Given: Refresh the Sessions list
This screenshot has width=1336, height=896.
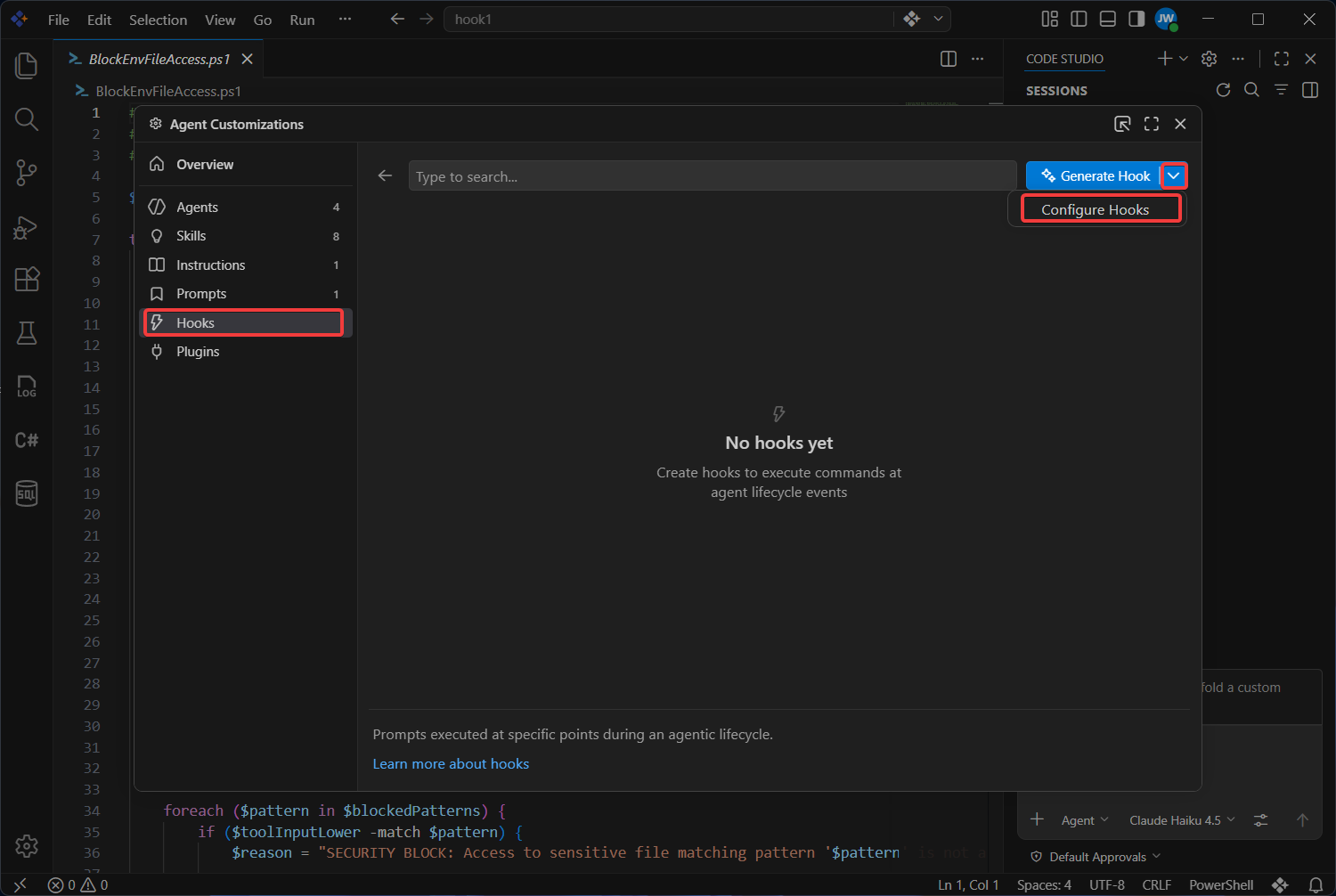Looking at the screenshot, I should pyautogui.click(x=1223, y=90).
